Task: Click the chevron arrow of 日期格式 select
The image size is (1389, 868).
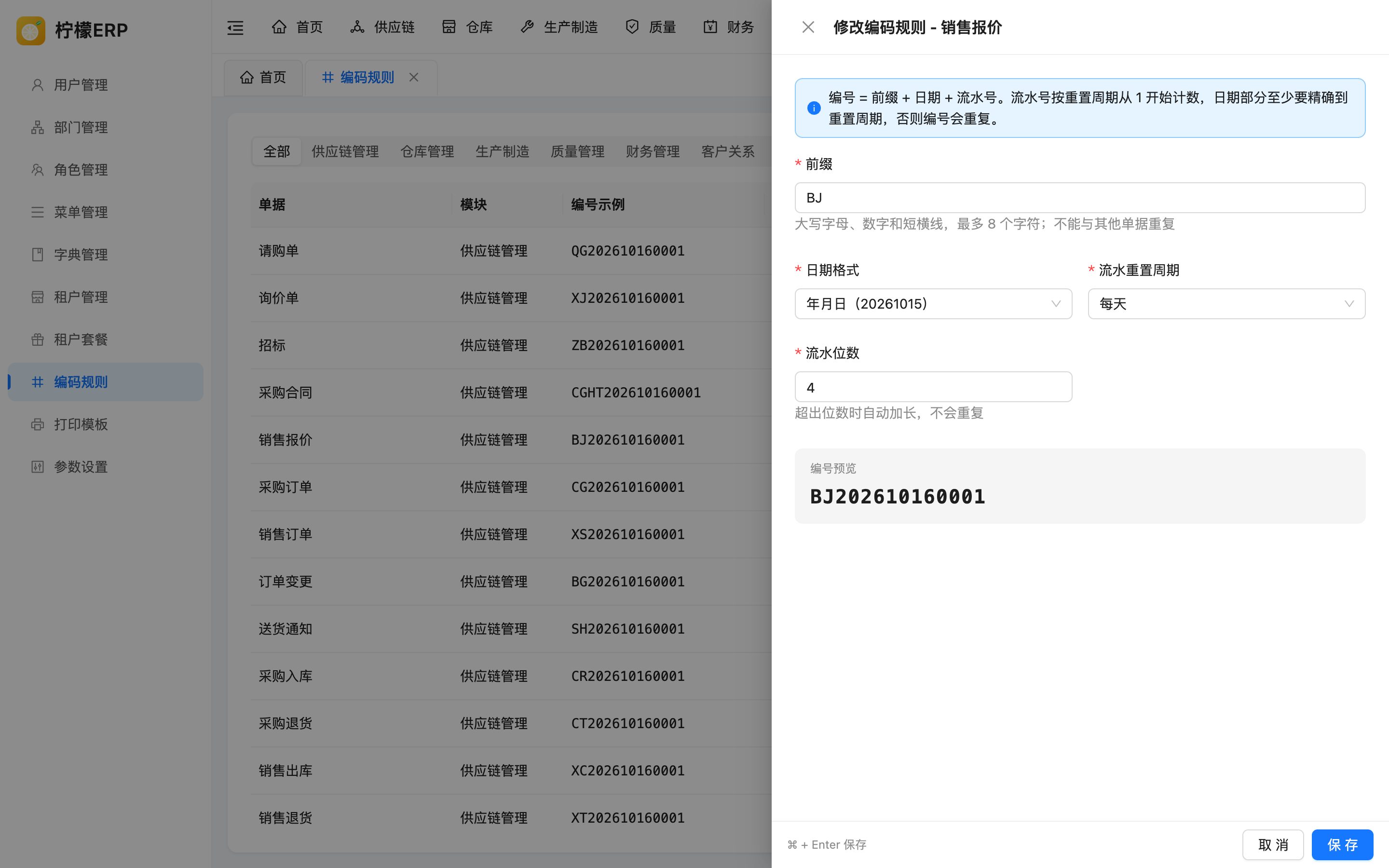Action: pyautogui.click(x=1056, y=304)
